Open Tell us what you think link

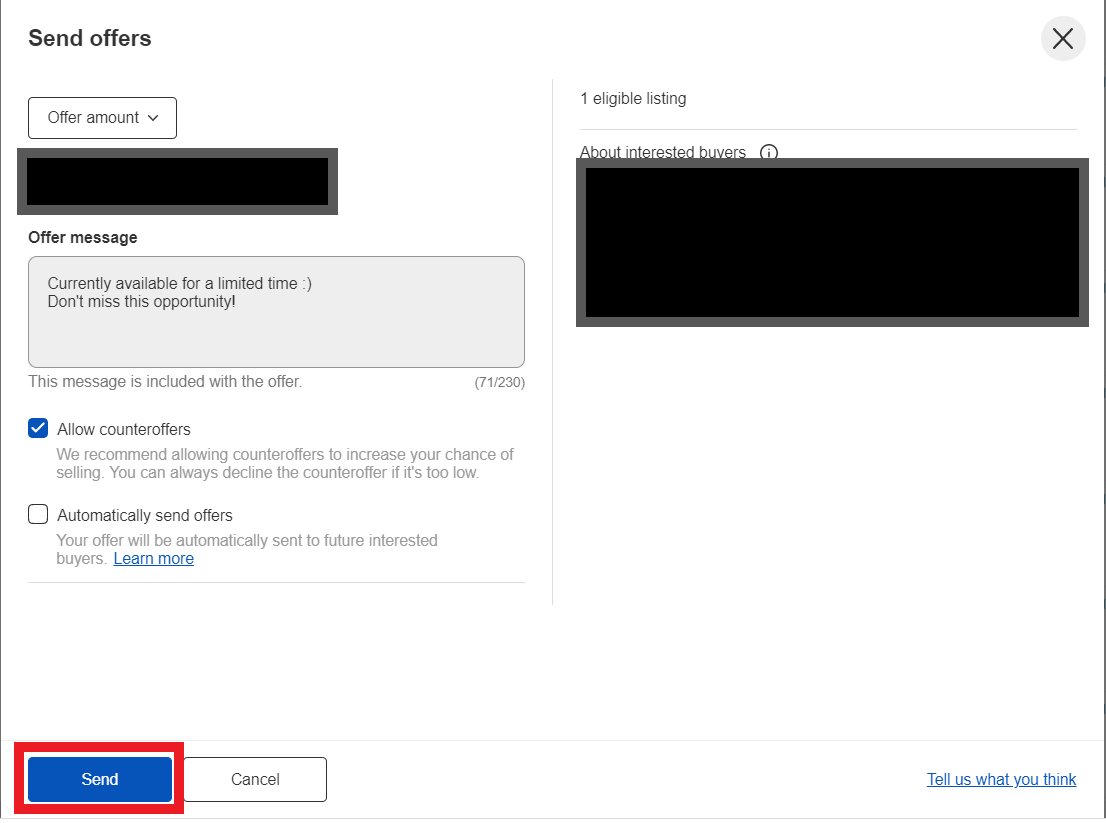pyautogui.click(x=1002, y=779)
